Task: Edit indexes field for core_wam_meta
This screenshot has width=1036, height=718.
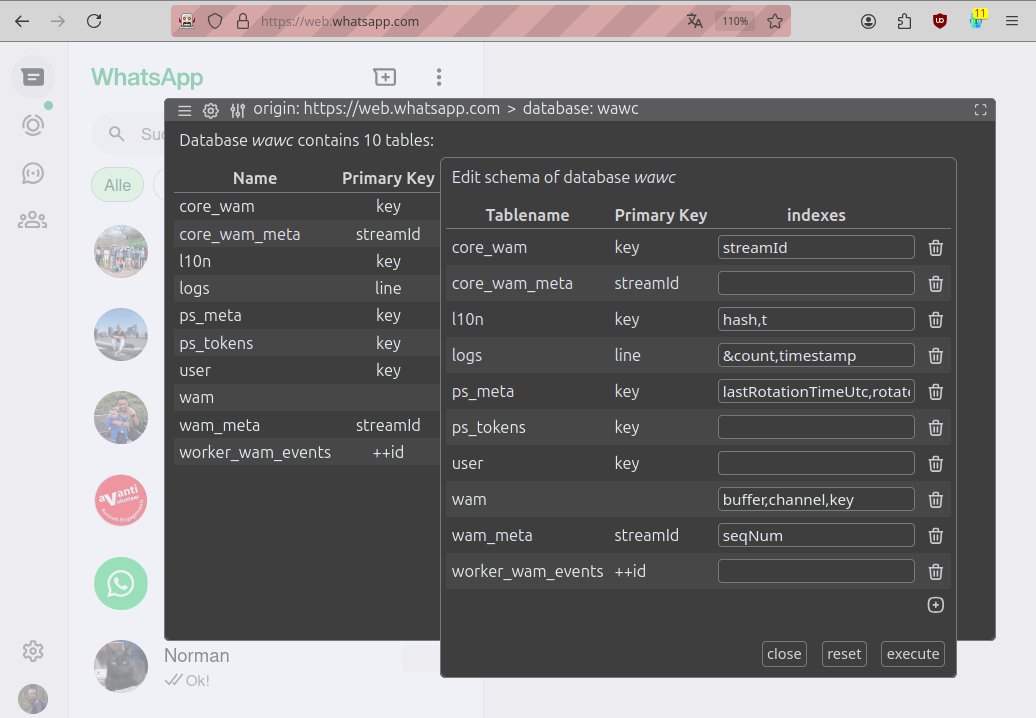Action: (816, 284)
